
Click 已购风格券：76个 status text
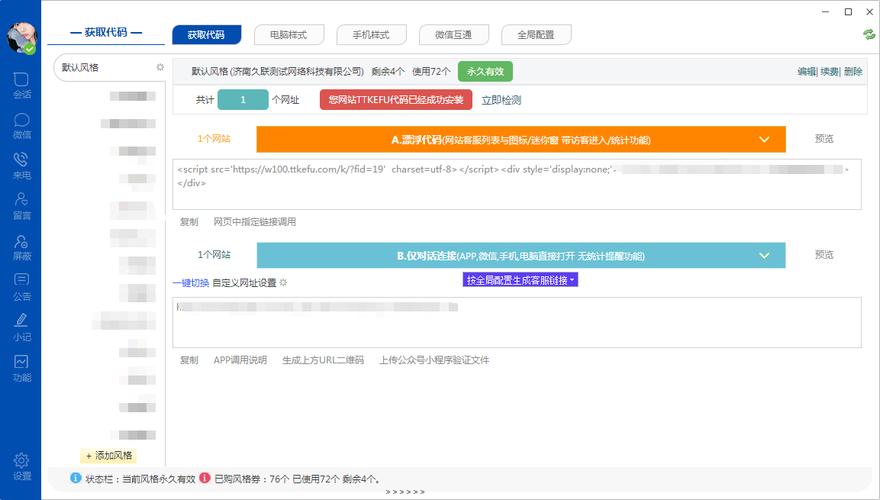[x=252, y=479]
